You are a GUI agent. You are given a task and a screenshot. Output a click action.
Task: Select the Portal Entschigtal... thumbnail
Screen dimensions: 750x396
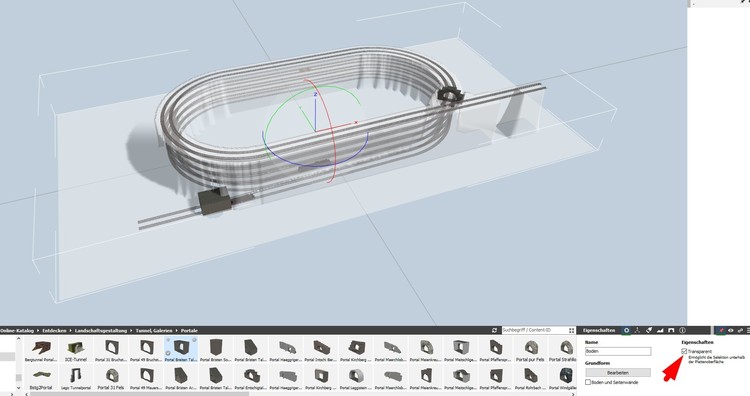pos(251,378)
